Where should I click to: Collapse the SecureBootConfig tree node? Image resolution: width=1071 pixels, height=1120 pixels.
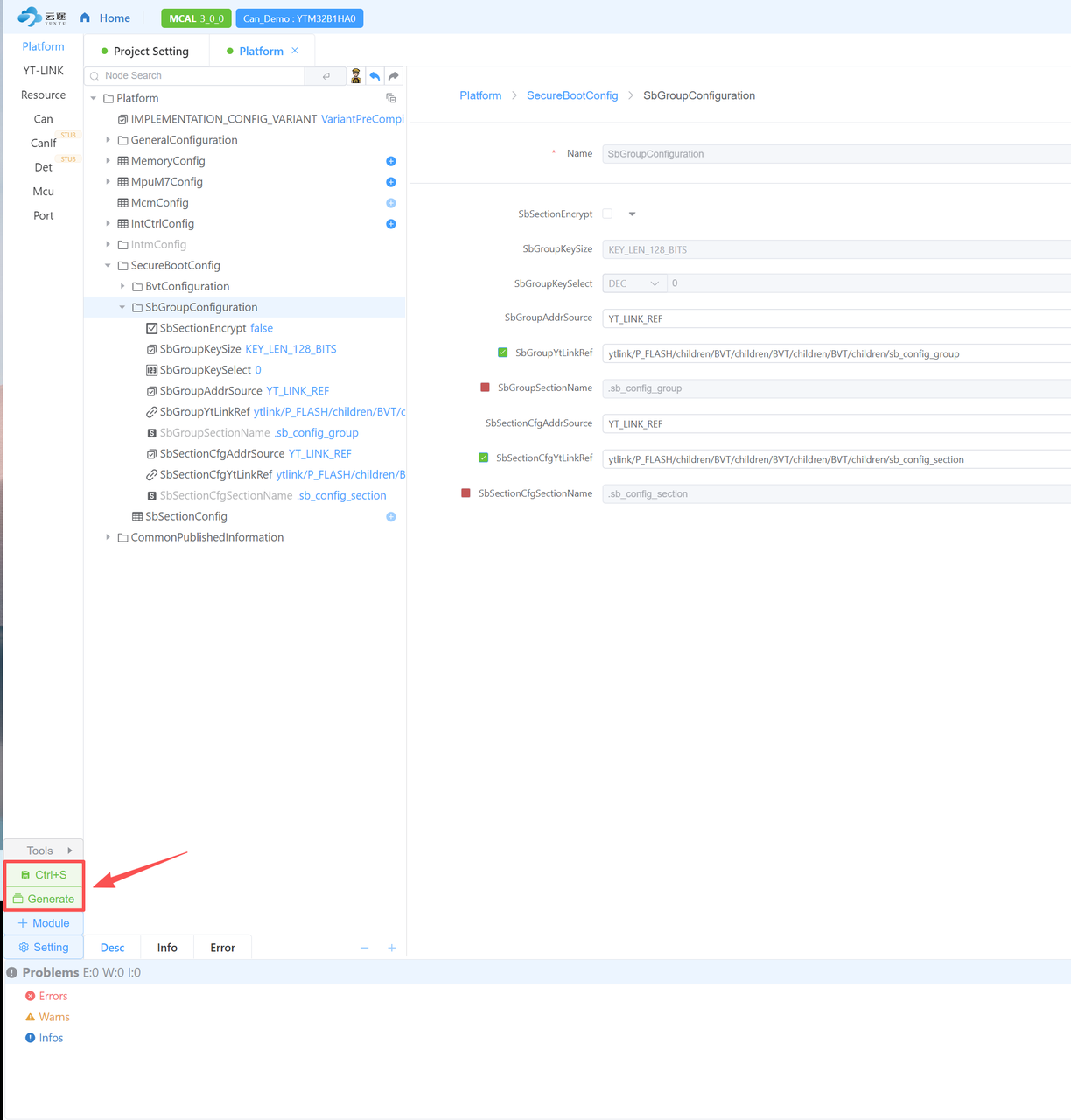click(x=108, y=266)
